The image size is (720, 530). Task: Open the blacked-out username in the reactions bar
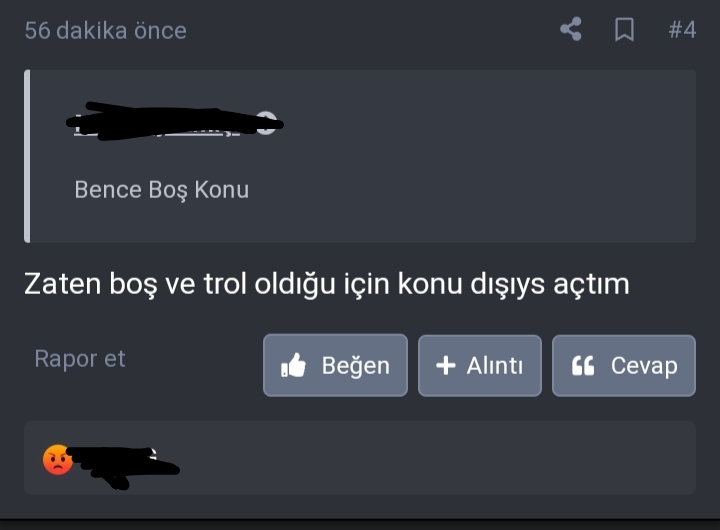[122, 464]
